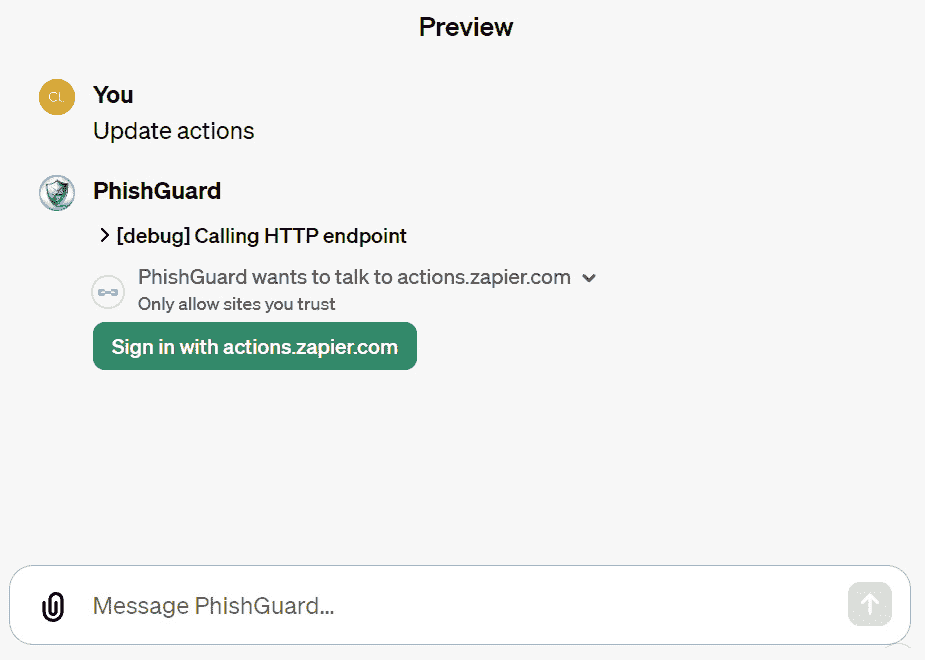Click the chain link connection icon

pyautogui.click(x=107, y=291)
